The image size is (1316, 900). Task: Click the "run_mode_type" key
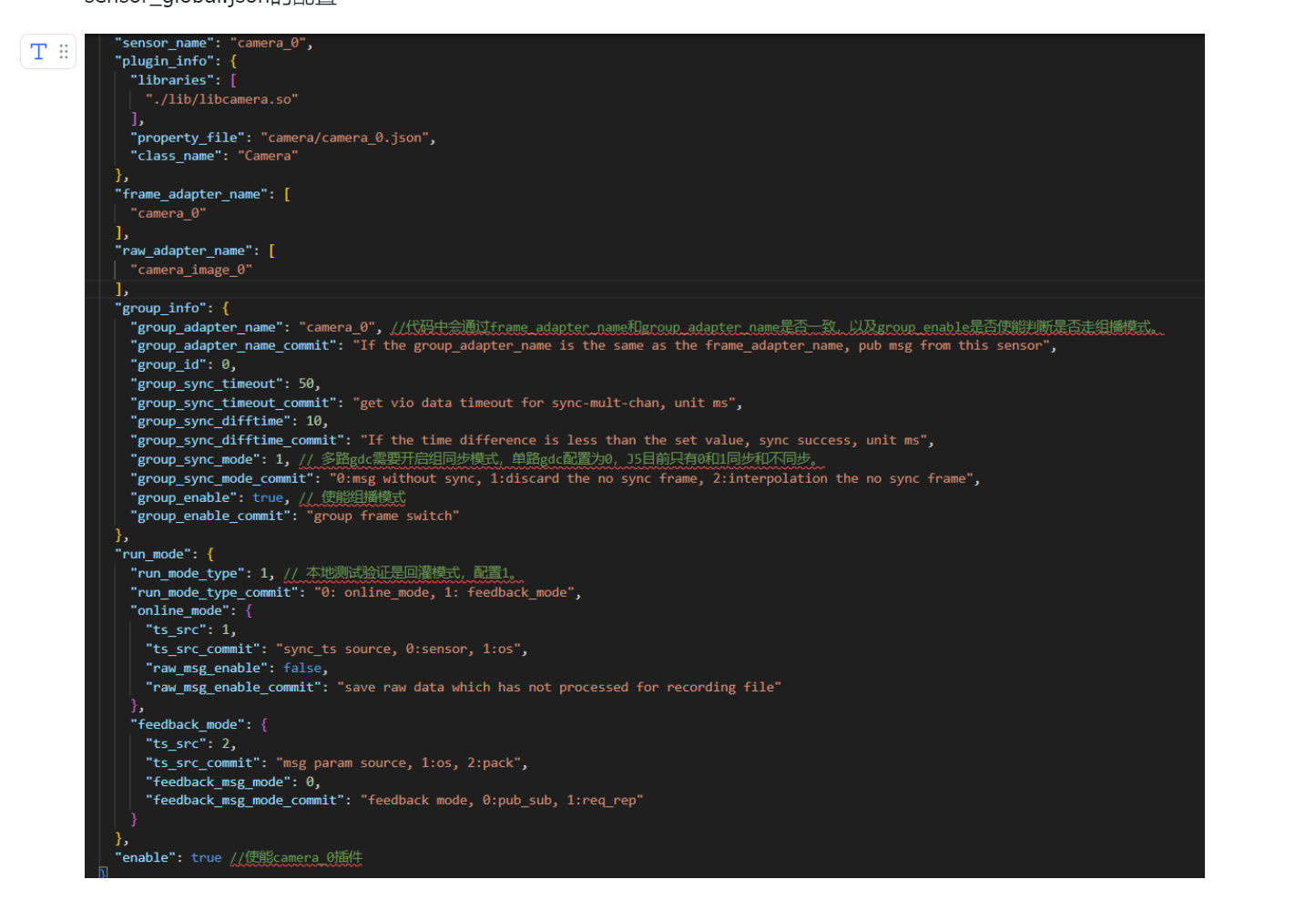coord(188,573)
